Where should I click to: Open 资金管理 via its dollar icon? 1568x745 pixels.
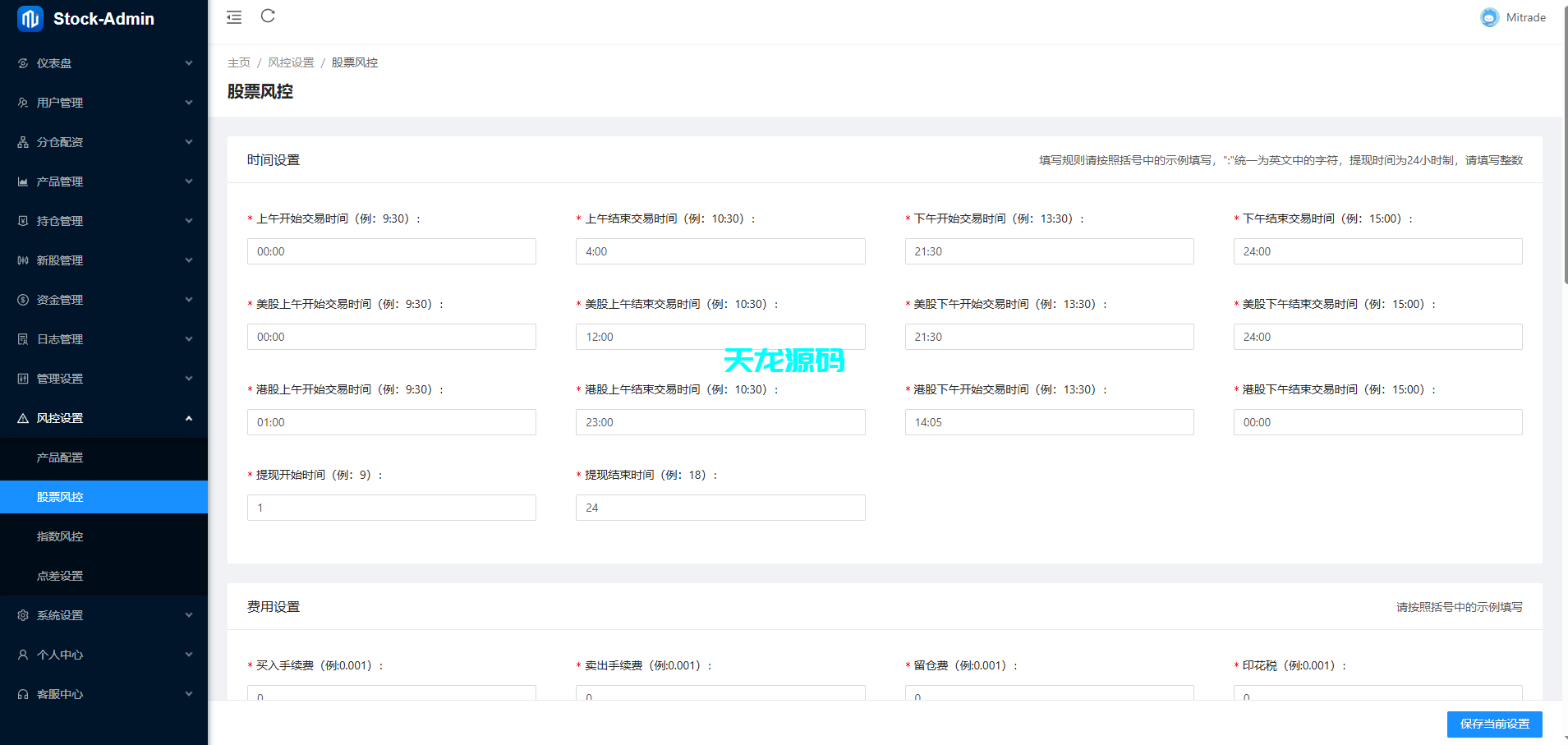click(x=22, y=299)
